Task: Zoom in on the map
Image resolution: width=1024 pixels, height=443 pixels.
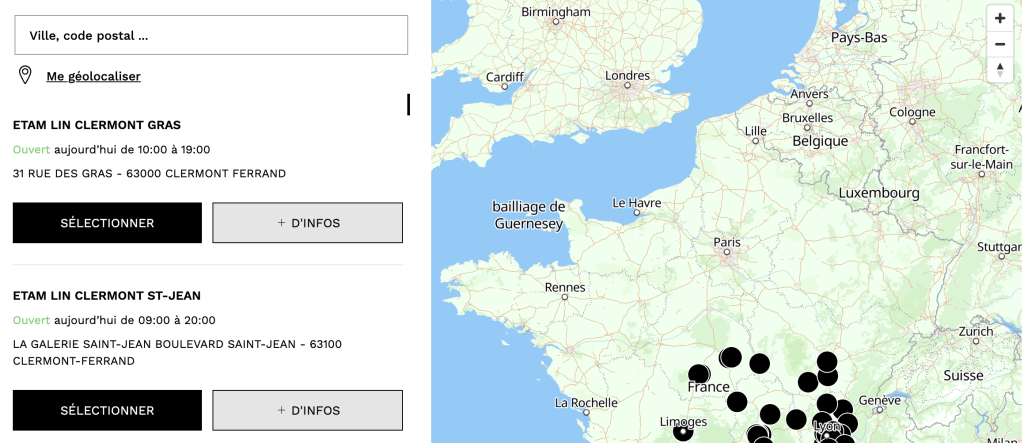Action: (x=999, y=18)
